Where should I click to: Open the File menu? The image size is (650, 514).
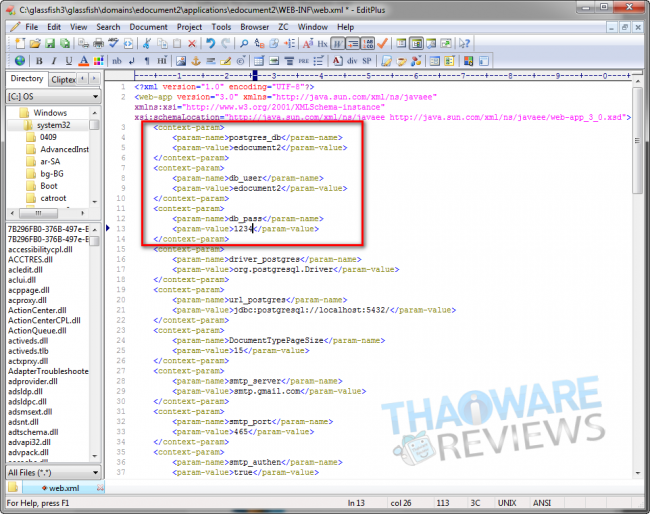click(x=32, y=27)
